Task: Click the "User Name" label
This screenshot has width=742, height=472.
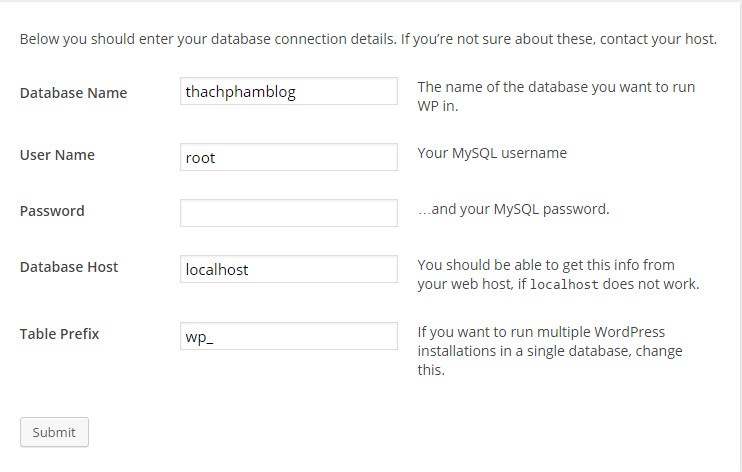Action: point(57,155)
